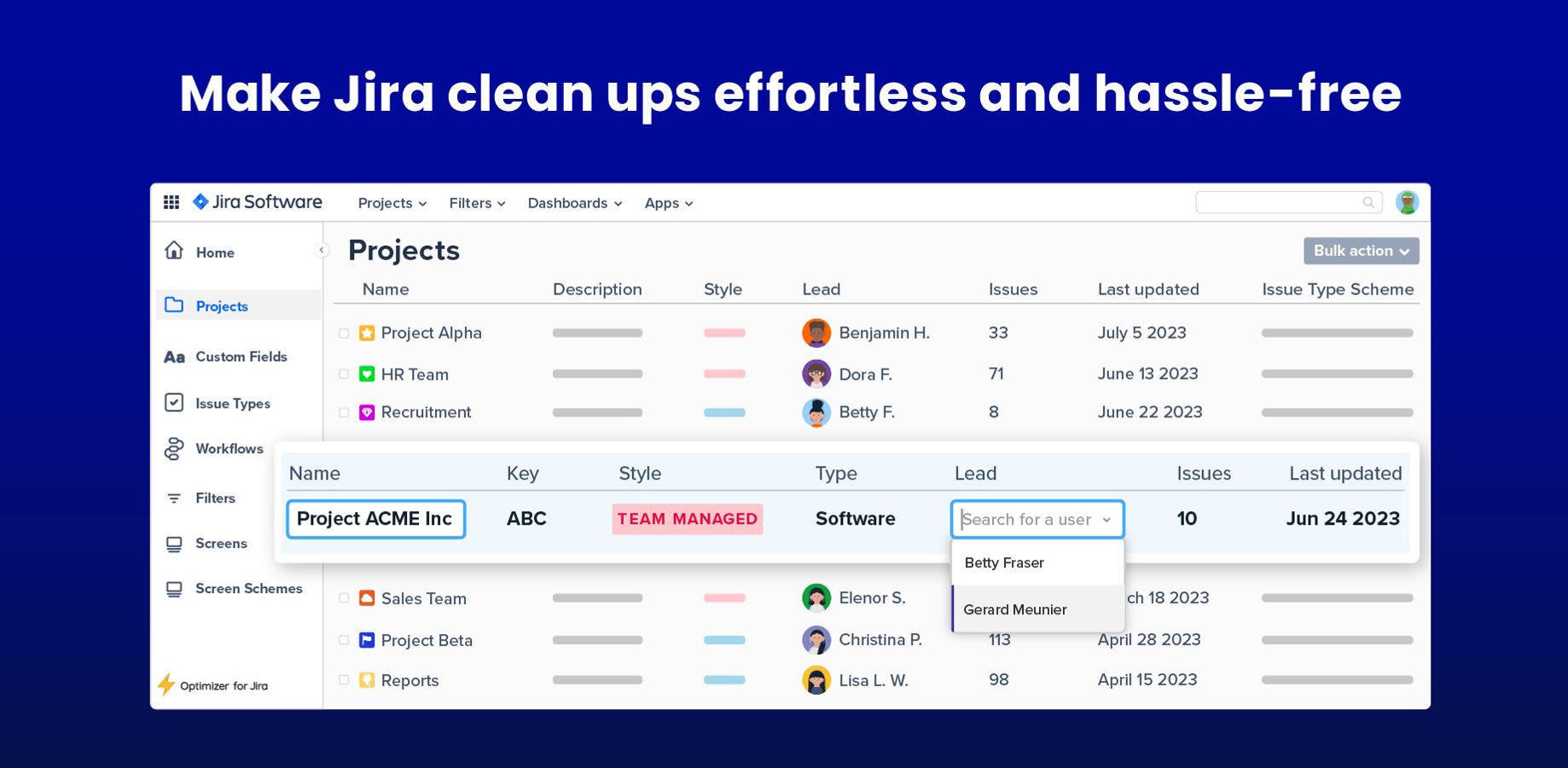Open the Sales Team project link

click(424, 598)
